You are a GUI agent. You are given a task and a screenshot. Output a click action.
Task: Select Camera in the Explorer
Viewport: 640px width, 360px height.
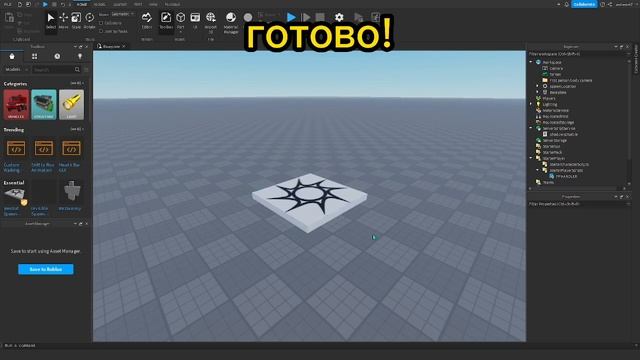click(556, 69)
